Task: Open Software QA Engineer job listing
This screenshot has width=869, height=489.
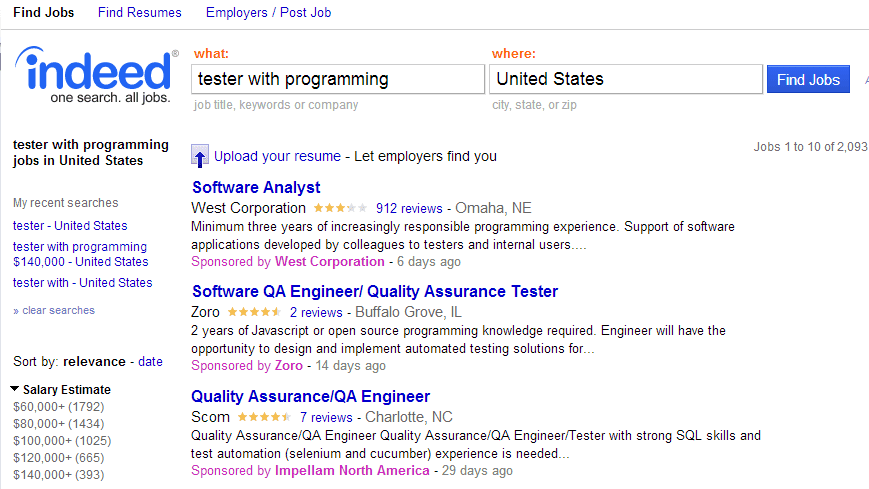Action: point(374,291)
